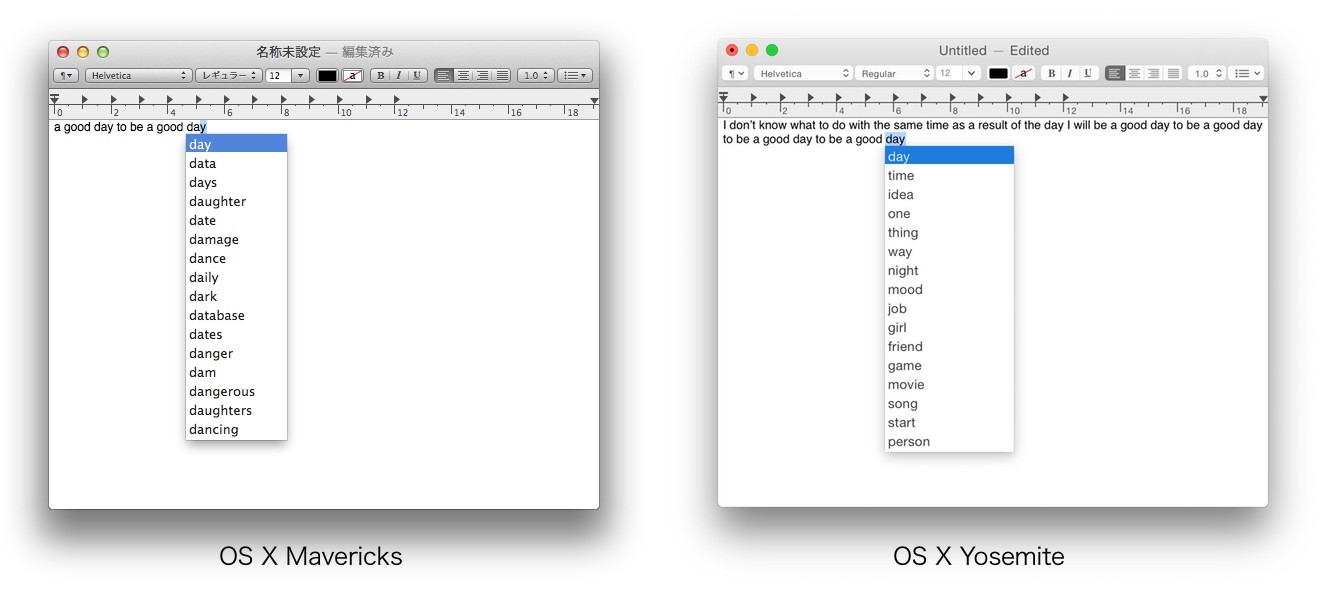This screenshot has width=1324, height=590.
Task: Open font size combo arrow in Yosemite window
Action: pos(970,74)
